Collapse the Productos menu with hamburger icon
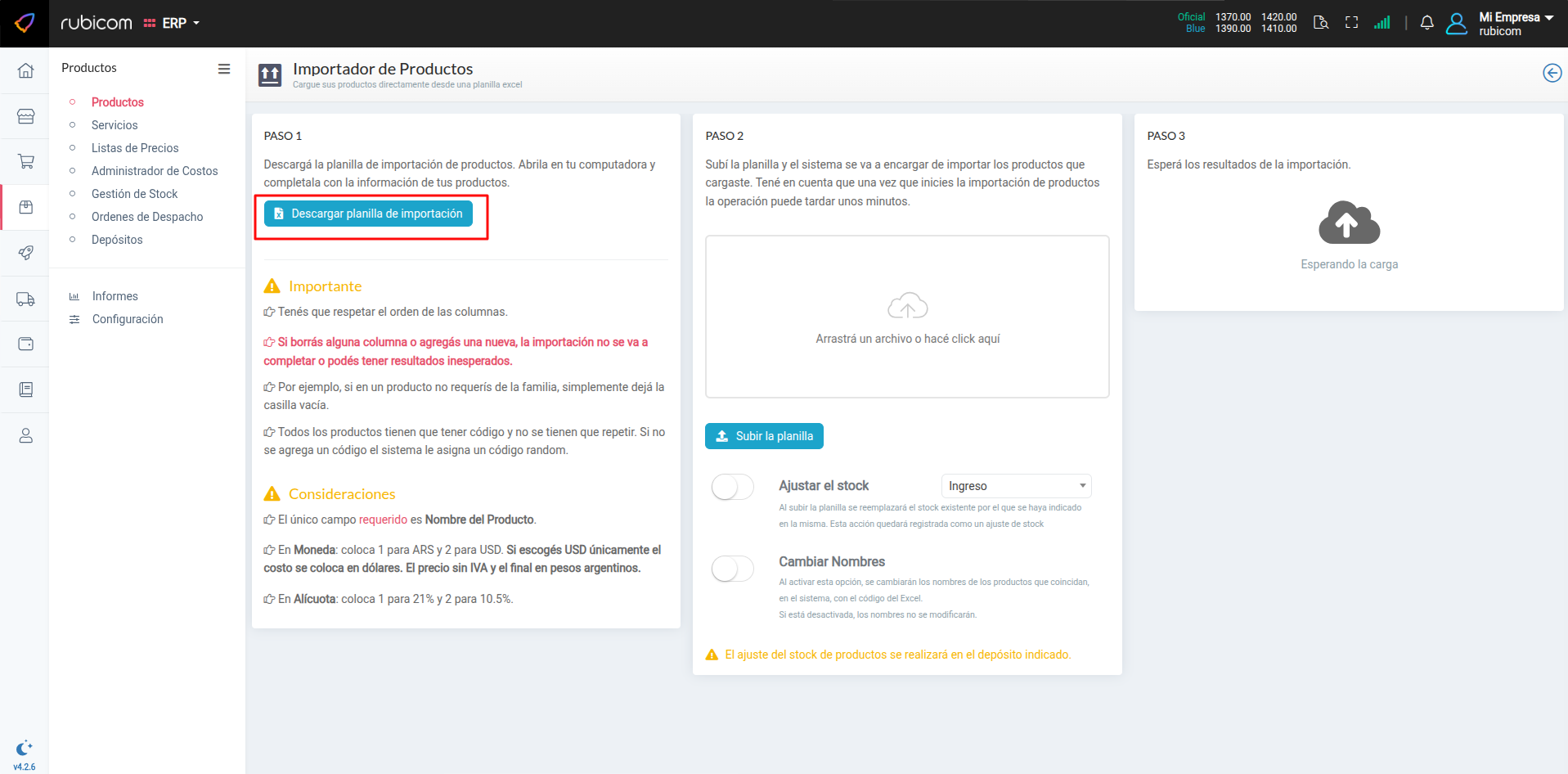1568x774 pixels. (x=223, y=69)
